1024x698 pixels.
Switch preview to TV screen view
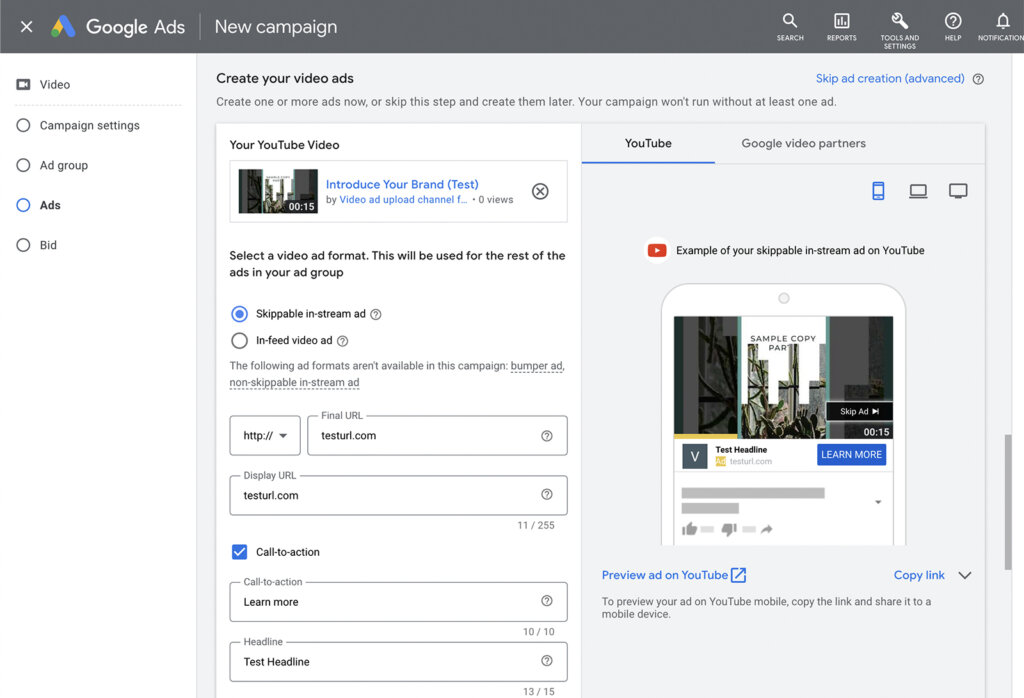coord(958,191)
